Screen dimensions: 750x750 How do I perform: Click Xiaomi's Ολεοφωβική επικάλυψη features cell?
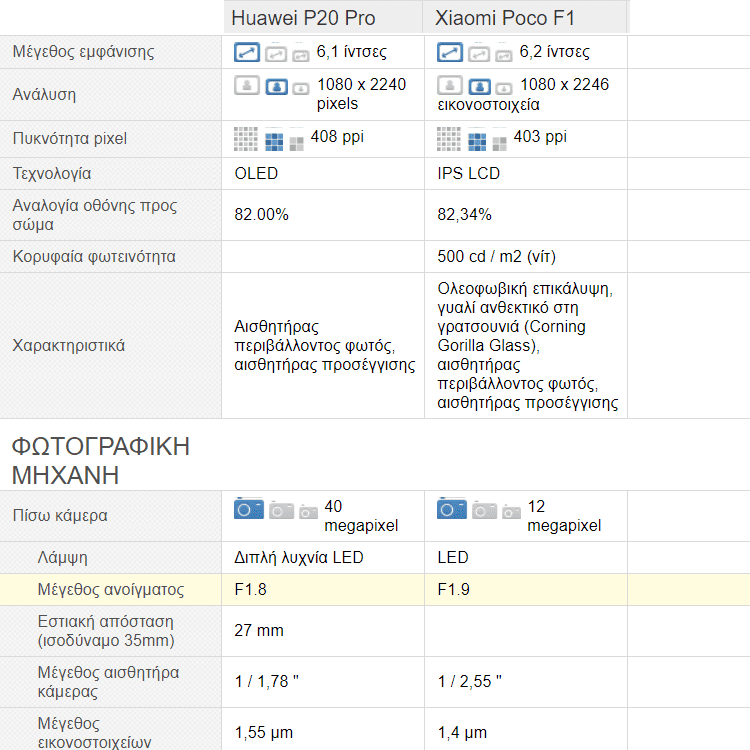tap(527, 345)
